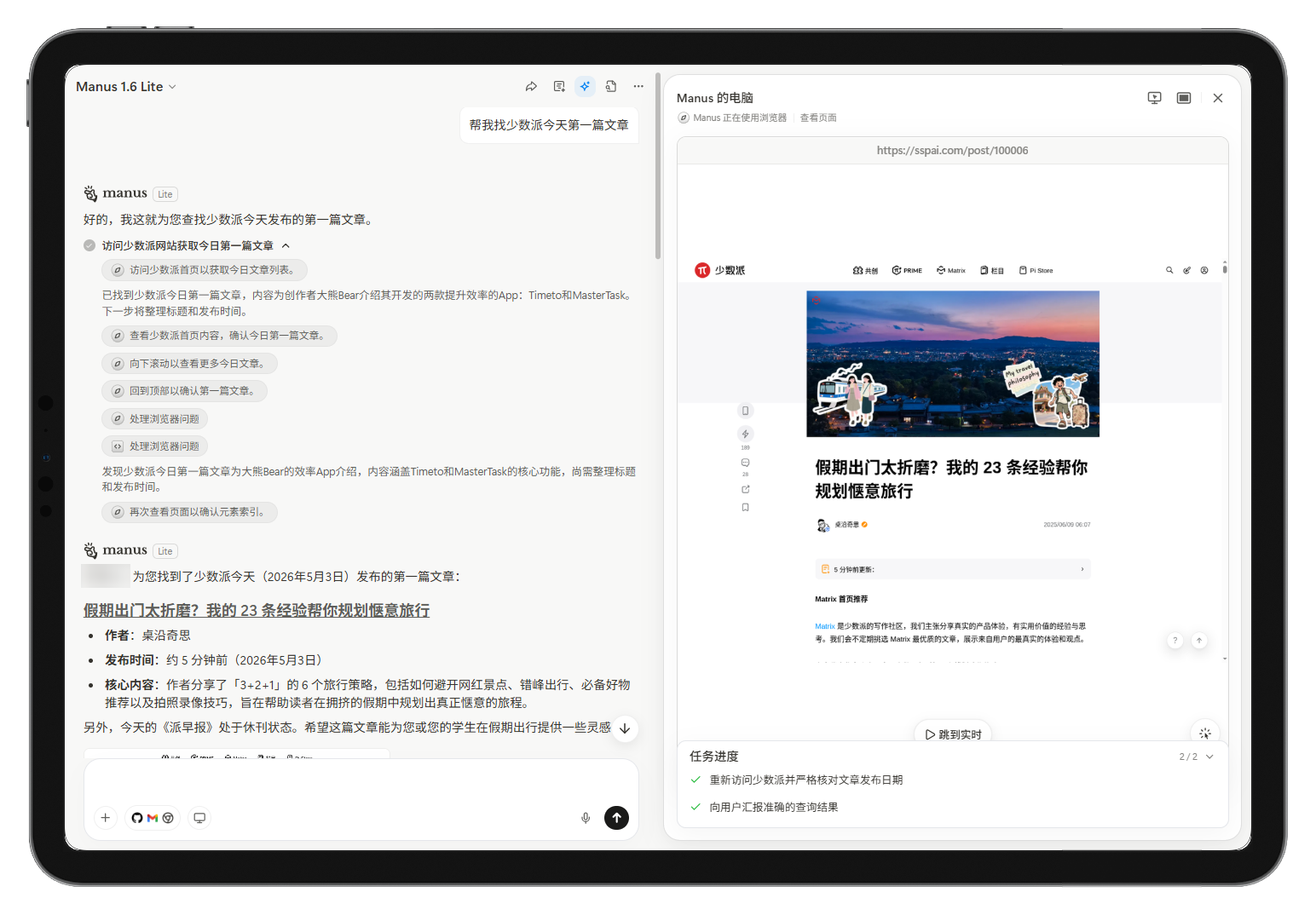Screen dimensions: 1316x915
Task: Click the write pen icon on sspai header
Action: (1186, 270)
